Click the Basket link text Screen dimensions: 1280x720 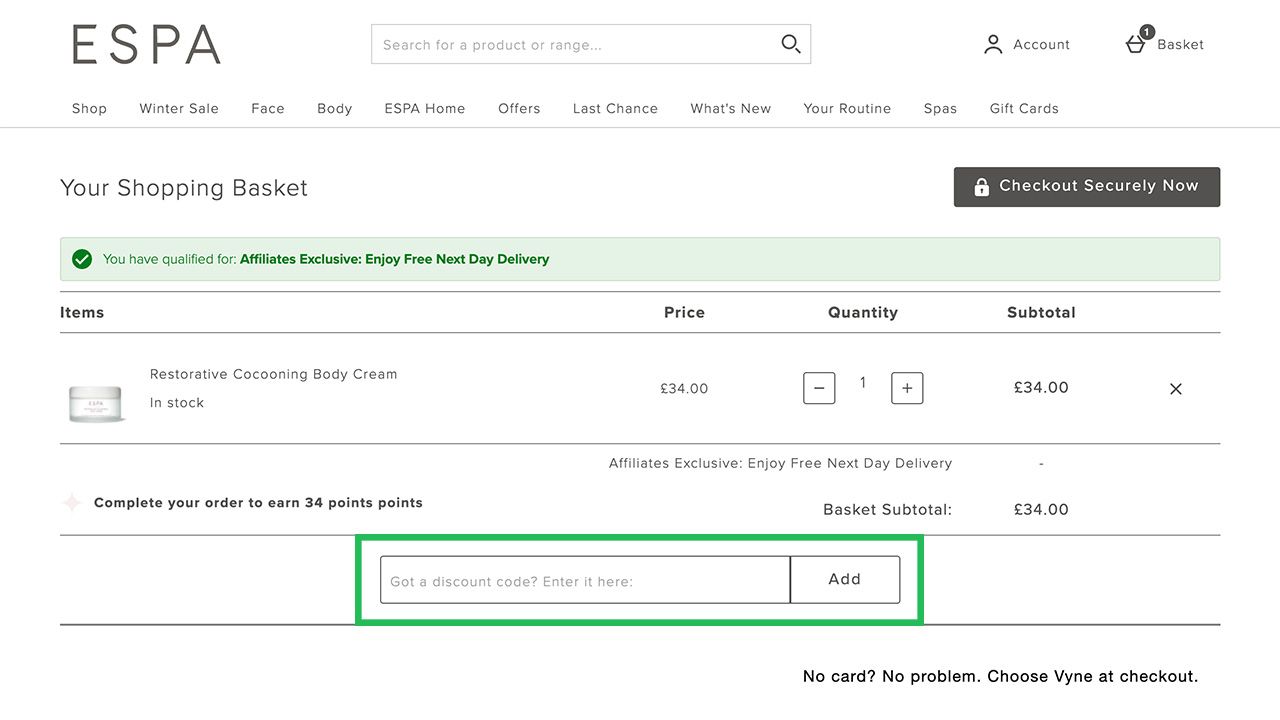tap(1180, 45)
